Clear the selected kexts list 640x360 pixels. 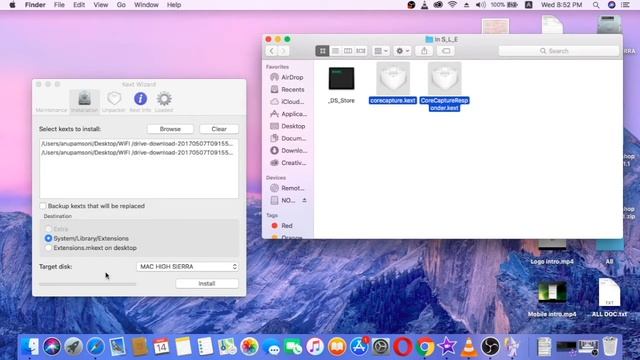click(x=219, y=129)
